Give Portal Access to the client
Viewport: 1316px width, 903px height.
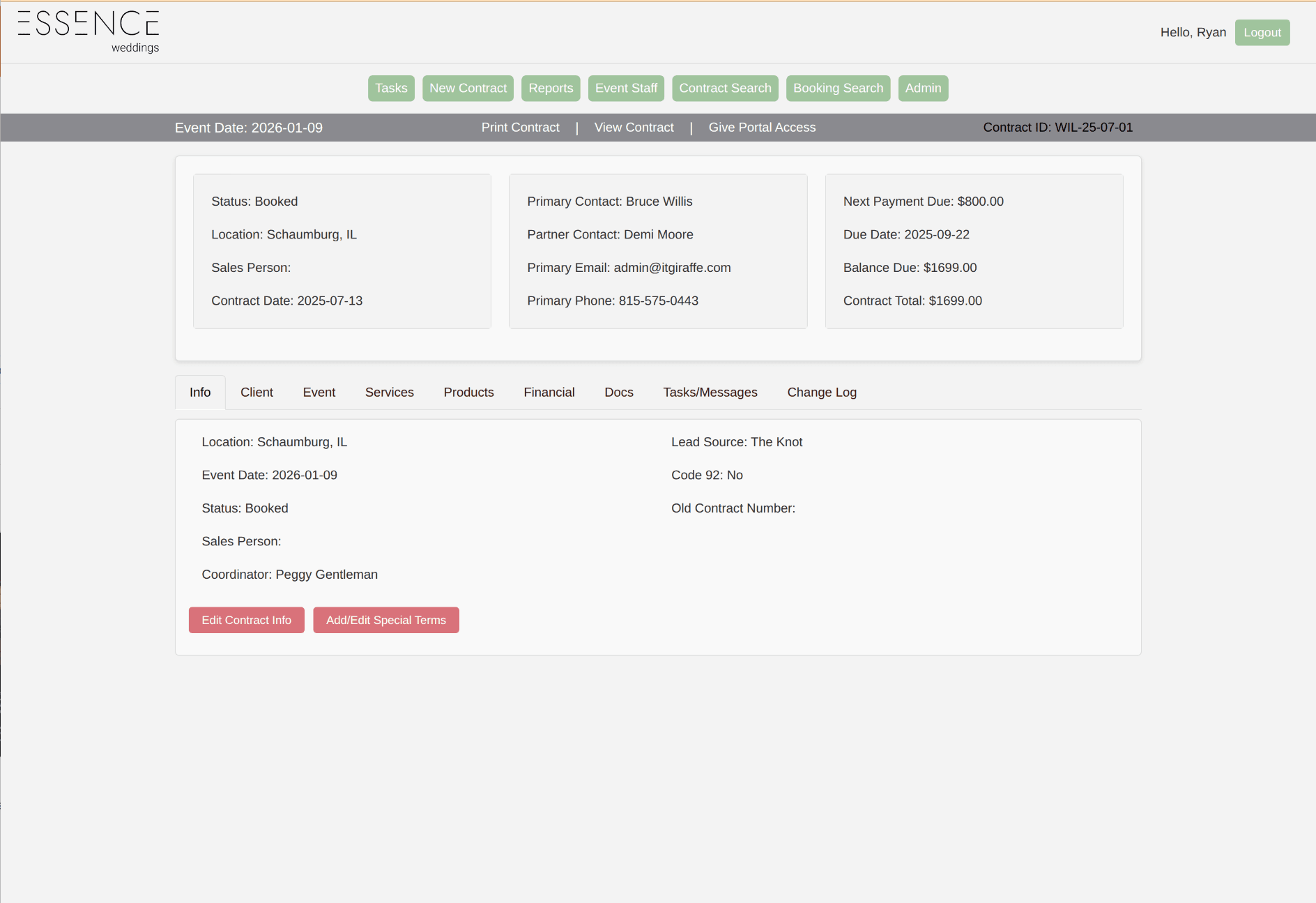762,127
